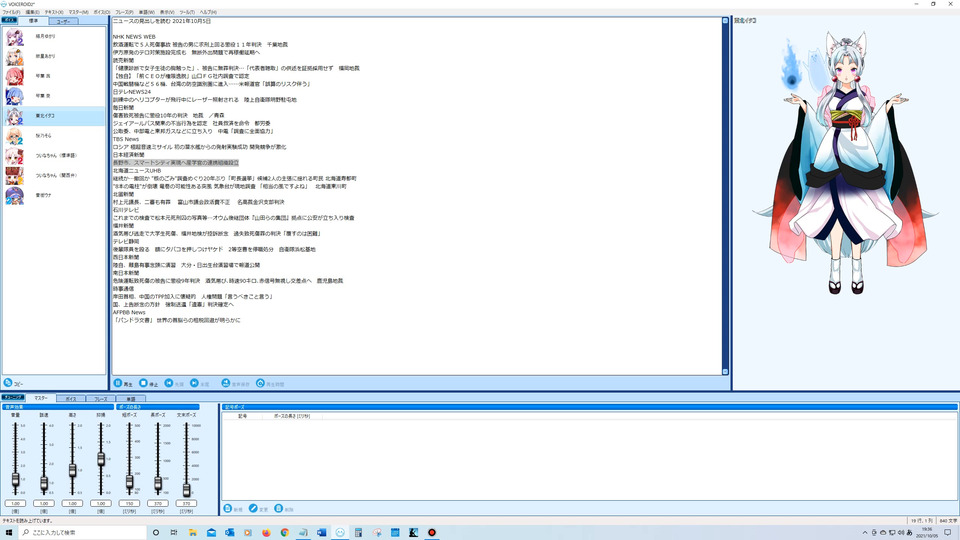The height and width of the screenshot is (540, 960).
Task: Switch to the 標準 voice tab
Action: (x=33, y=21)
